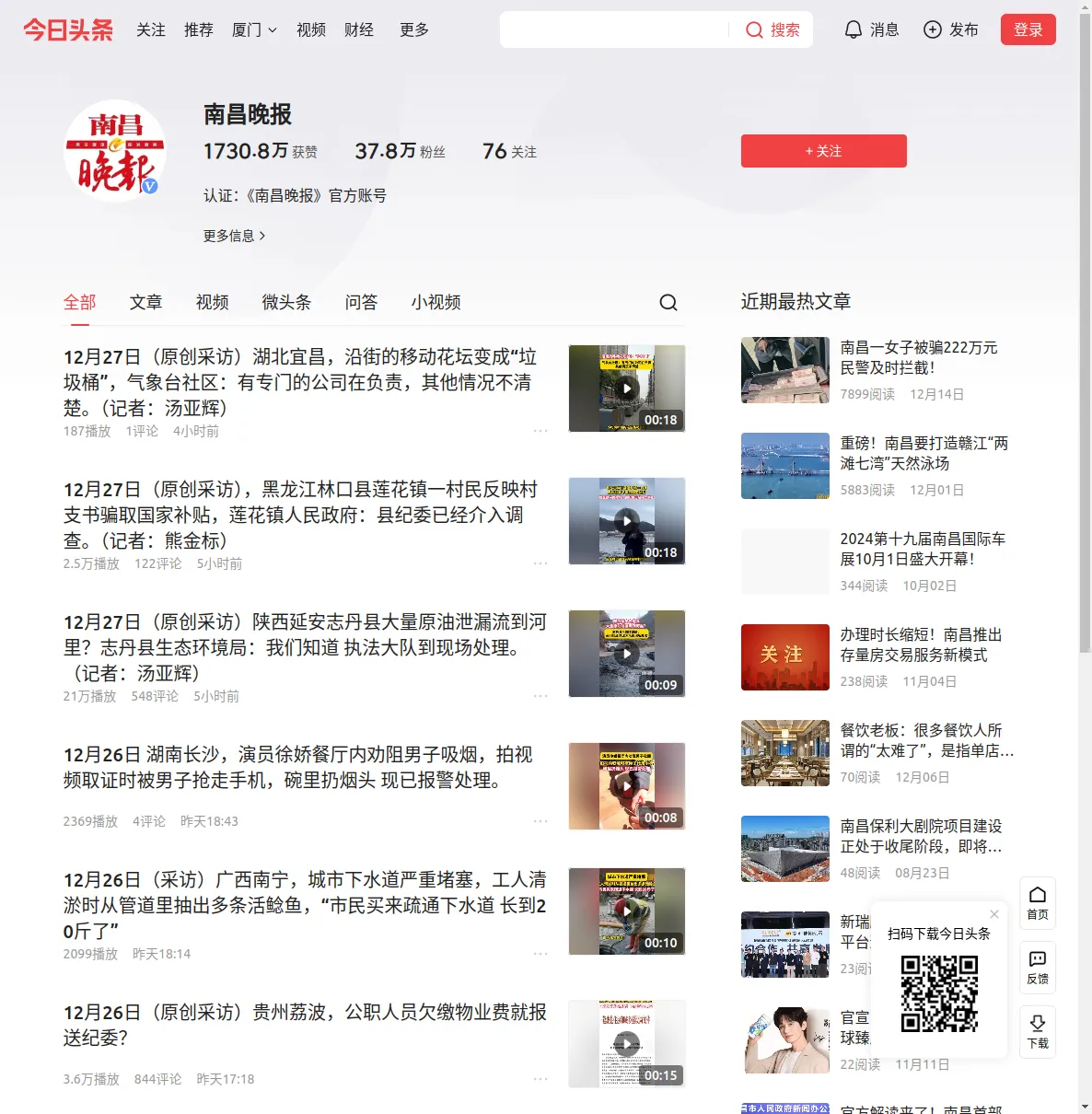Click the red + 关注 follow button
The height and width of the screenshot is (1114, 1092).
824,151
